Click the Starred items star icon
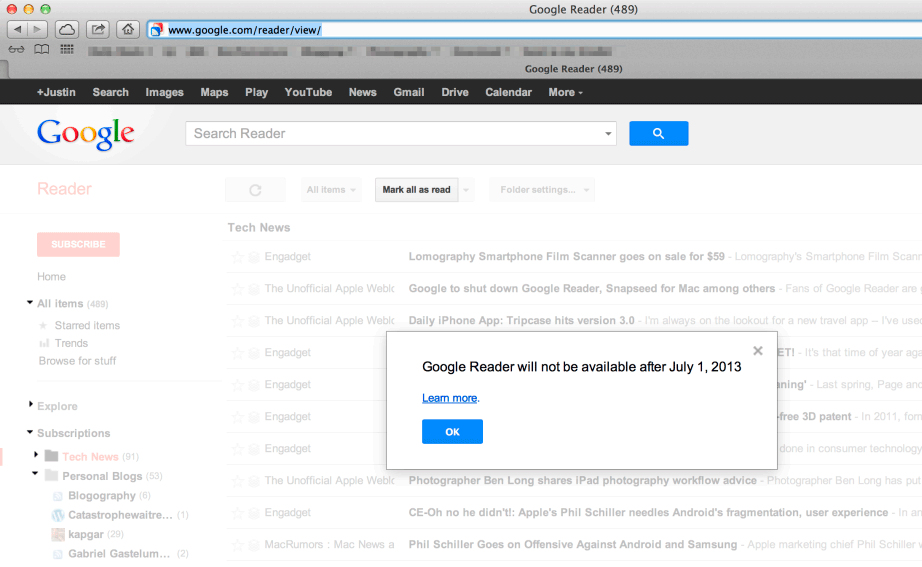Viewport: 922px width, 567px height. [43, 325]
